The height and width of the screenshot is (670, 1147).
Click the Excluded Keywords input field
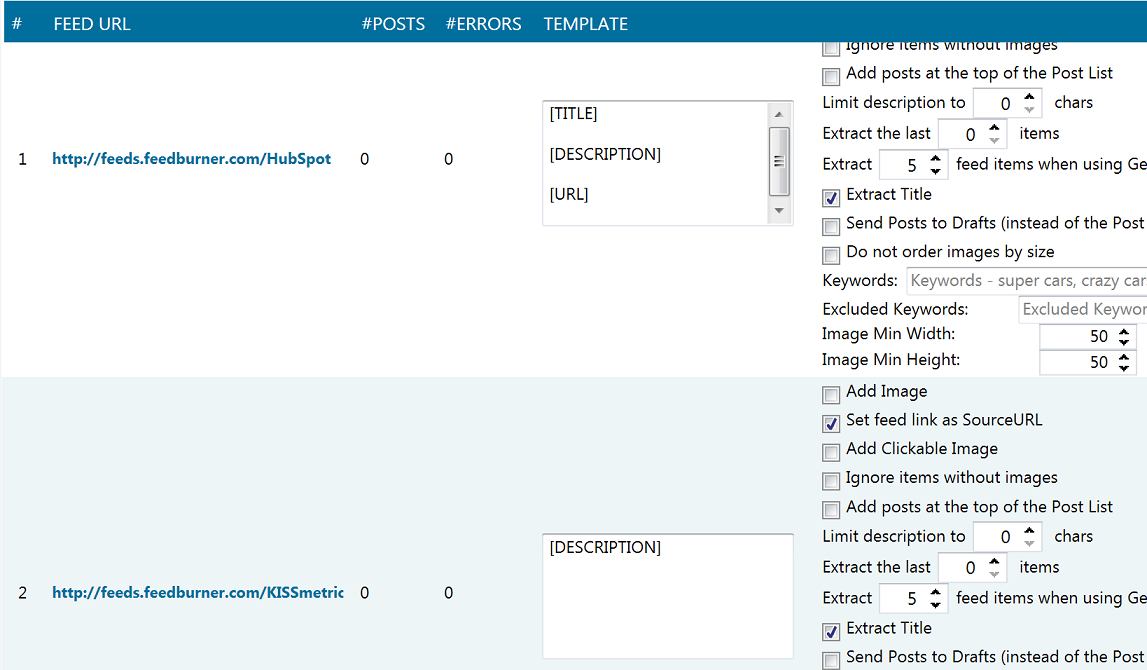click(1082, 310)
